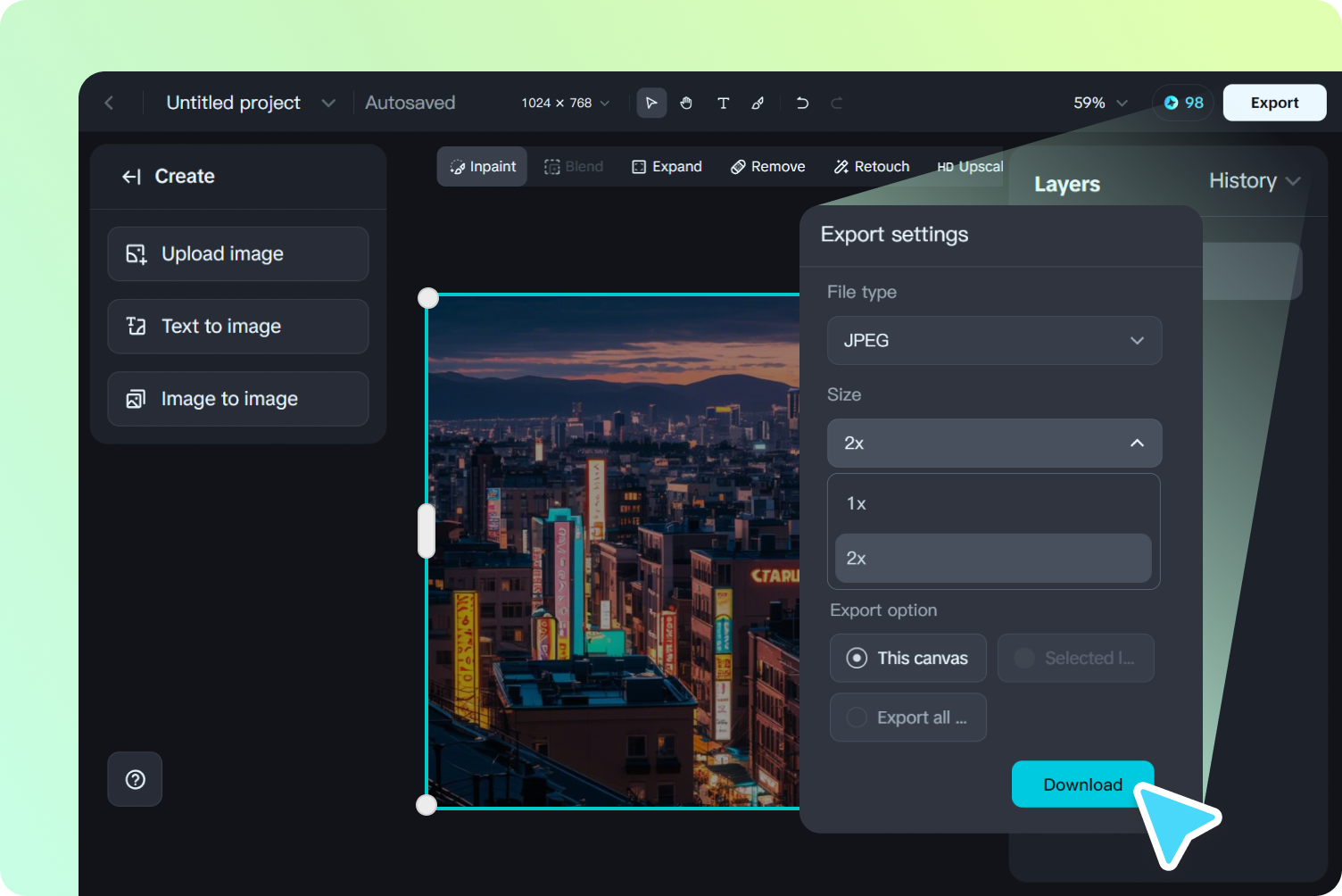Click the bottom-left corner handle of image
Image resolution: width=1342 pixels, height=896 pixels.
[427, 805]
